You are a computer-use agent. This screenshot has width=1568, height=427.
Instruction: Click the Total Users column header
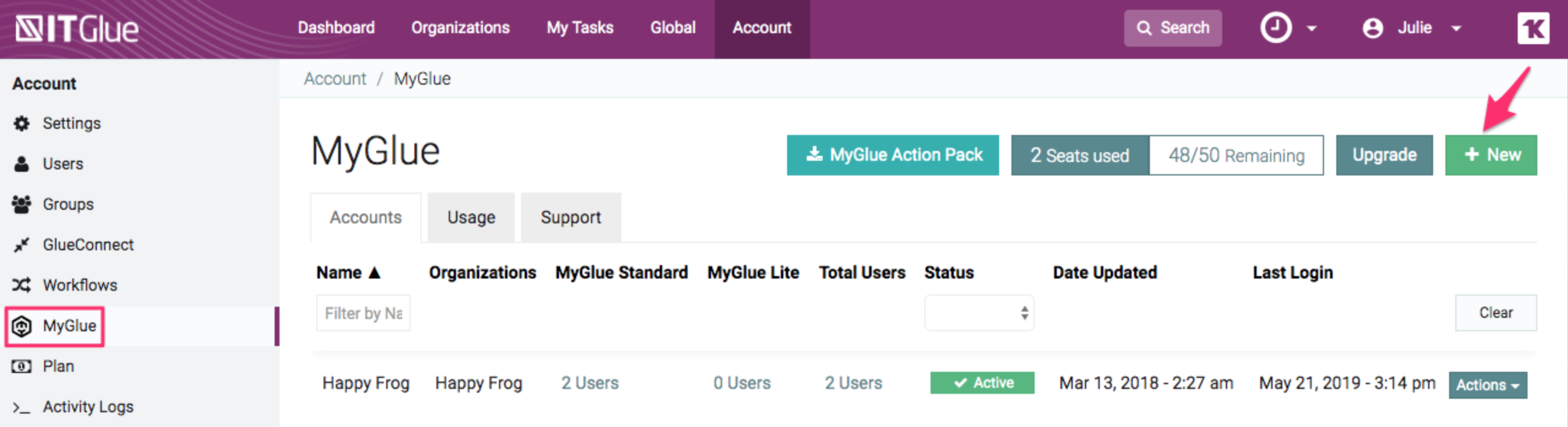pos(862,272)
